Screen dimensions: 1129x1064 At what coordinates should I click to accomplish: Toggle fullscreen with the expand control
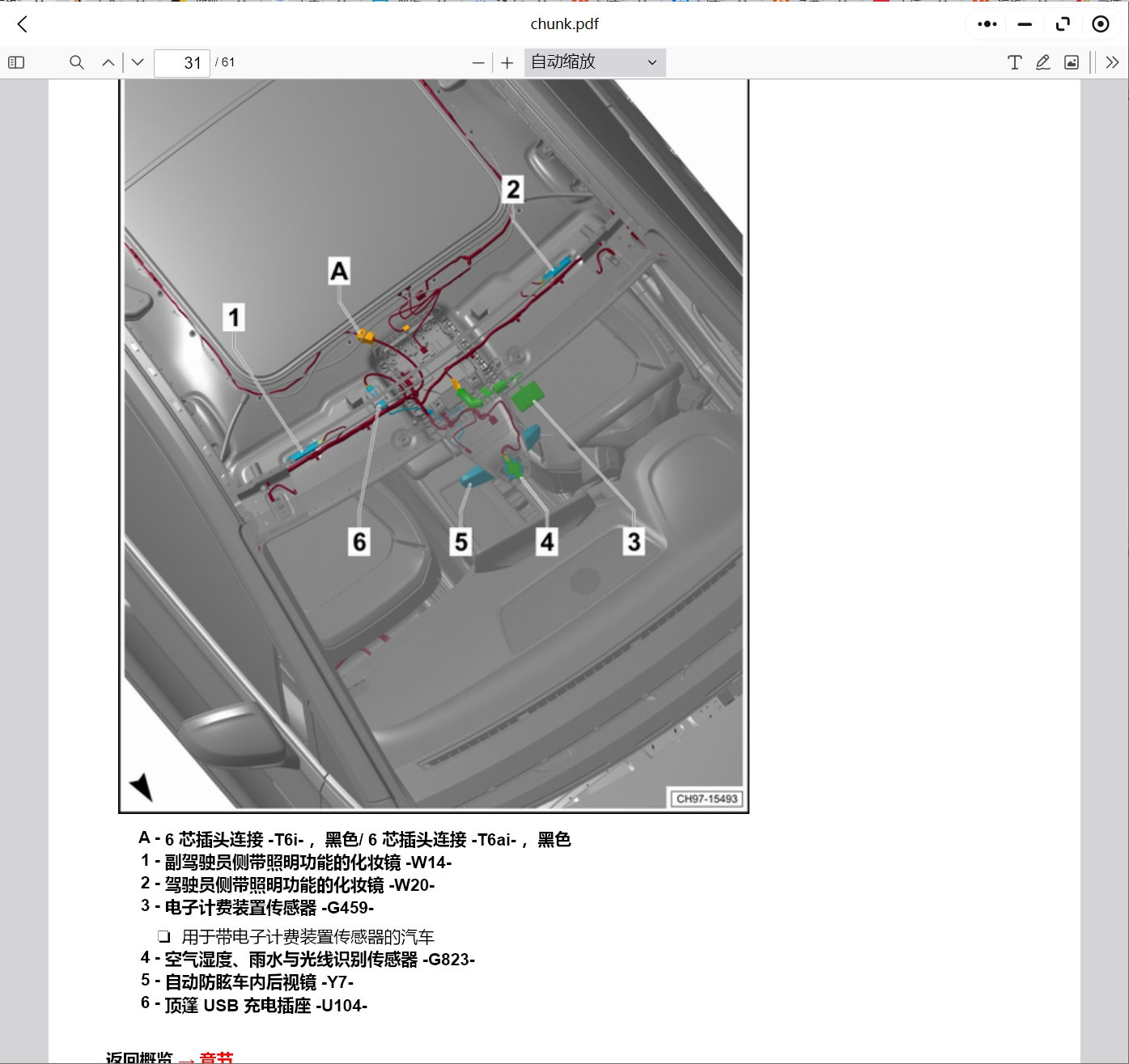coord(1063,24)
